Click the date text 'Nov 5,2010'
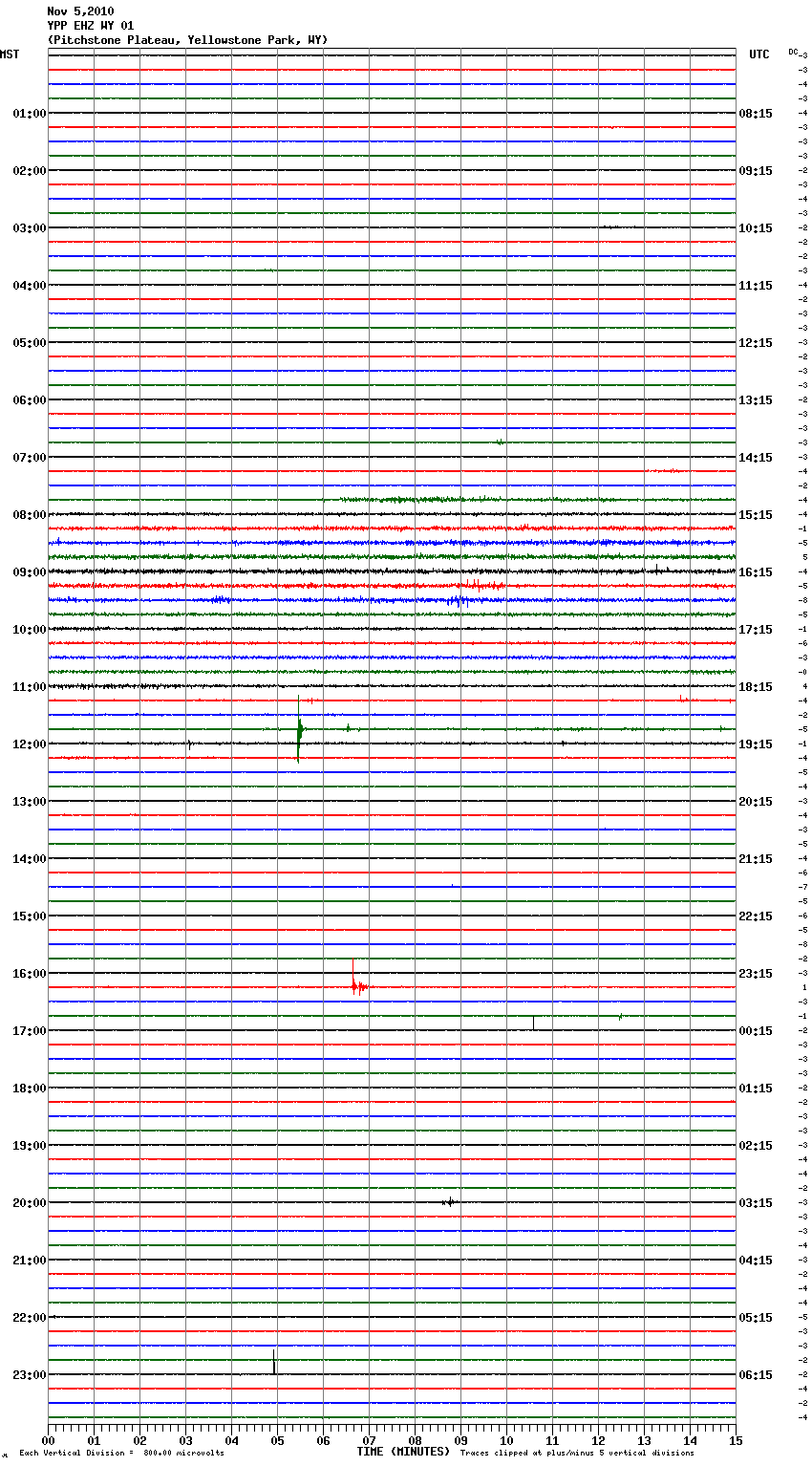This screenshot has height=1466, width=812. coord(80,11)
